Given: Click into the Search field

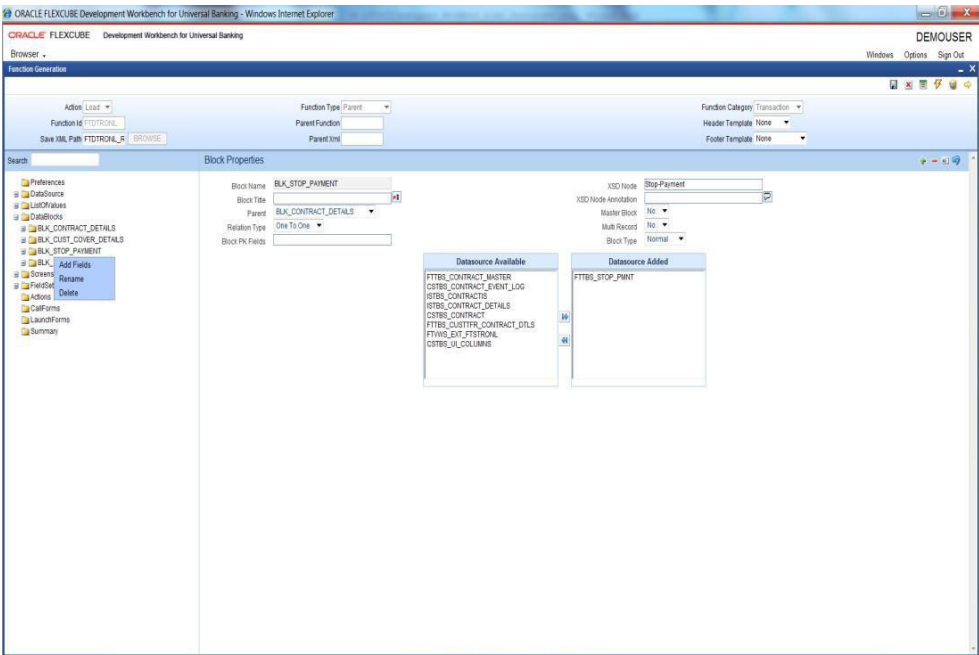Looking at the screenshot, I should (x=65, y=160).
